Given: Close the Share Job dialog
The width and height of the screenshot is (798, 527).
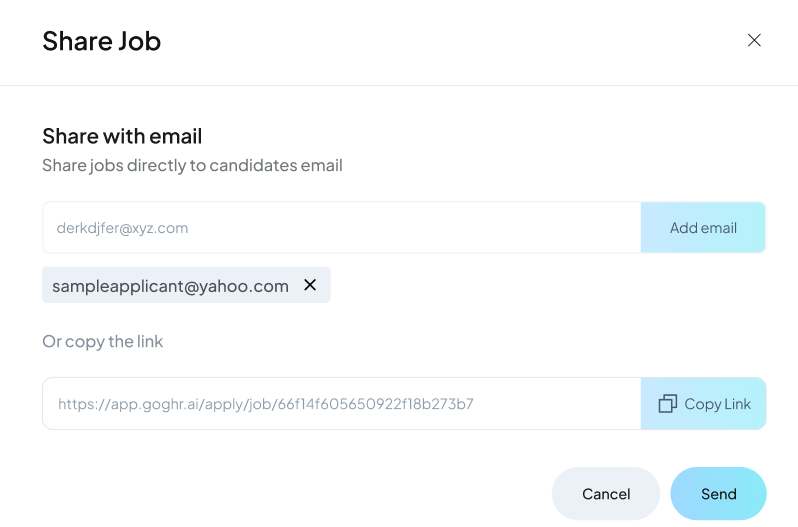Looking at the screenshot, I should (754, 40).
